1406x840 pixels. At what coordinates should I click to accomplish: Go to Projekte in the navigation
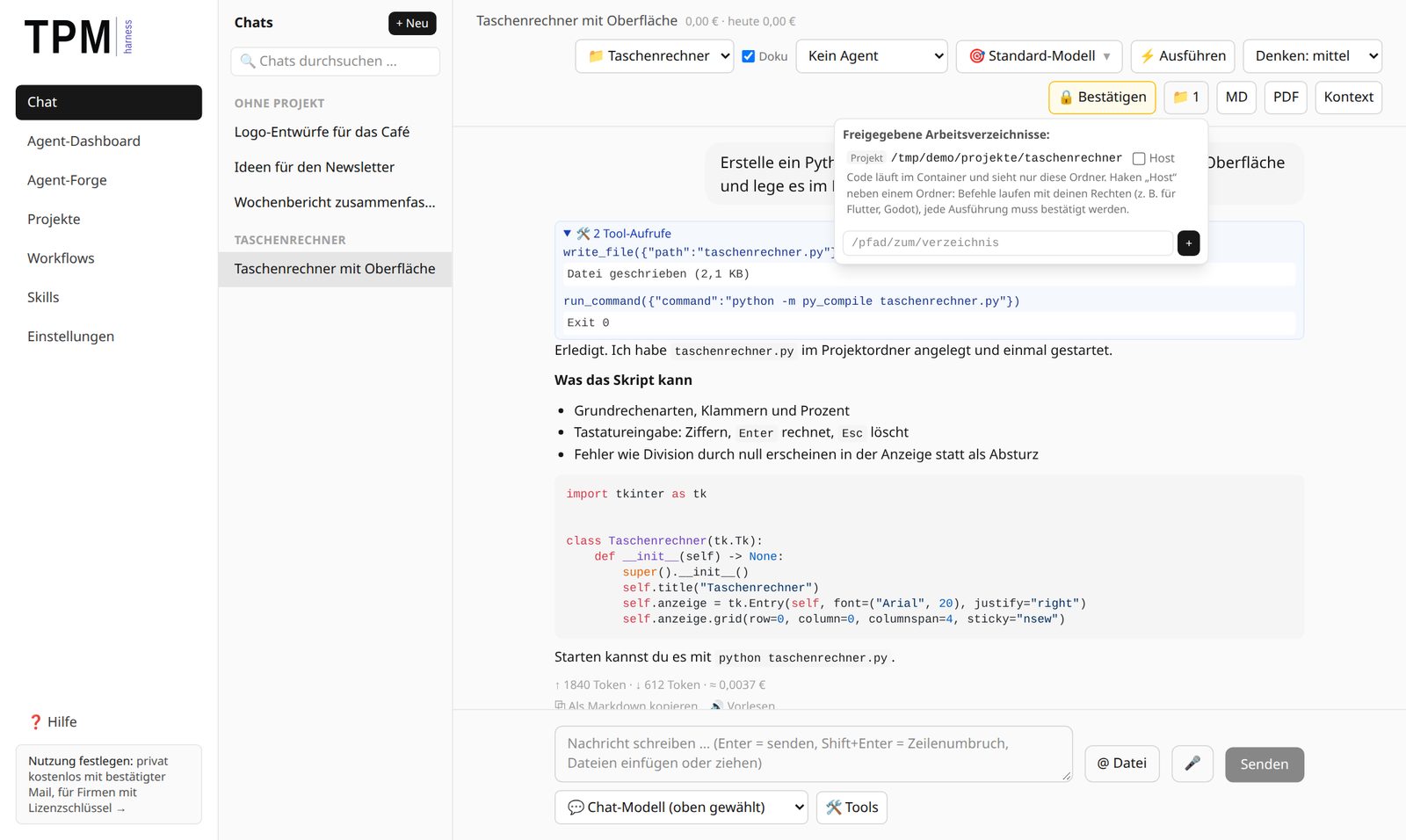(x=109, y=220)
